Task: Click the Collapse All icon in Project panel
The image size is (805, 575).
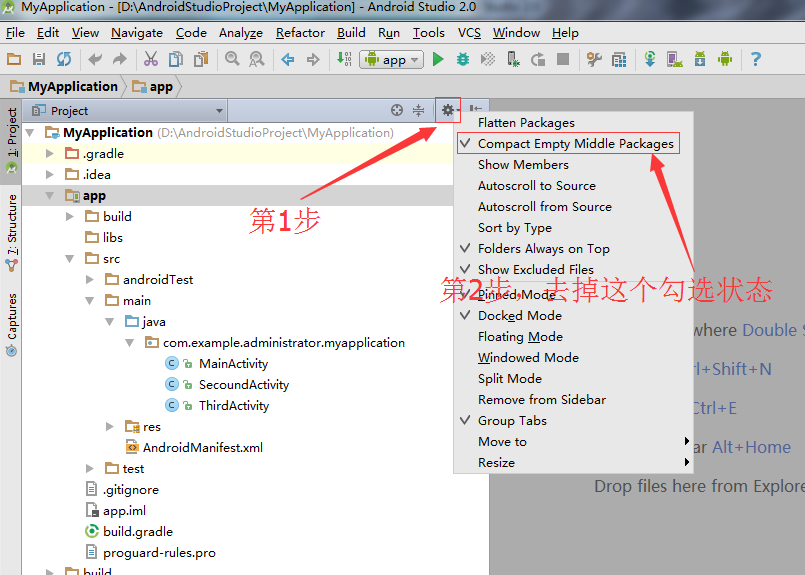Action: [x=419, y=110]
